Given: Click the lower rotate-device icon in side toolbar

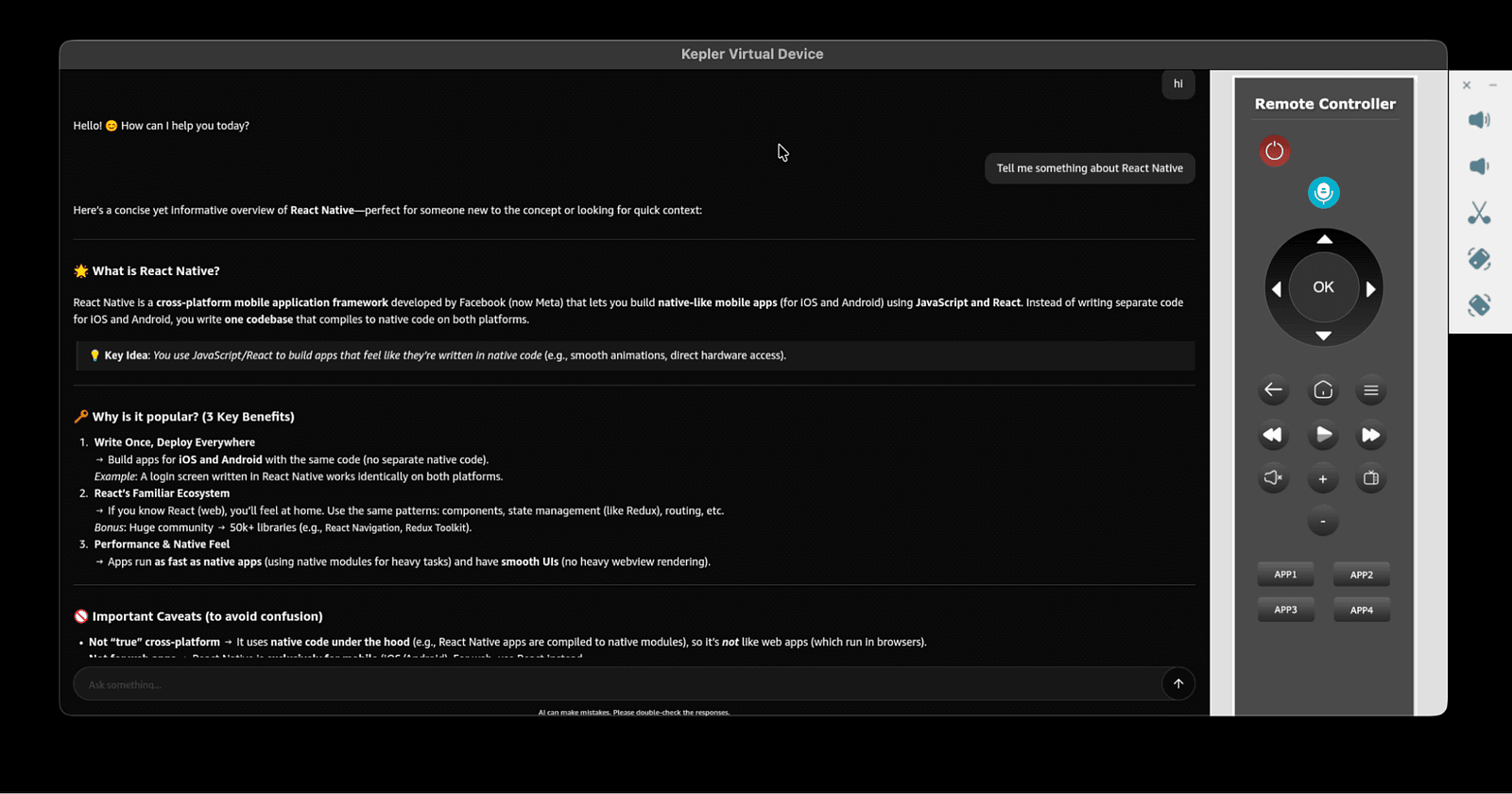Looking at the screenshot, I should [1479, 305].
